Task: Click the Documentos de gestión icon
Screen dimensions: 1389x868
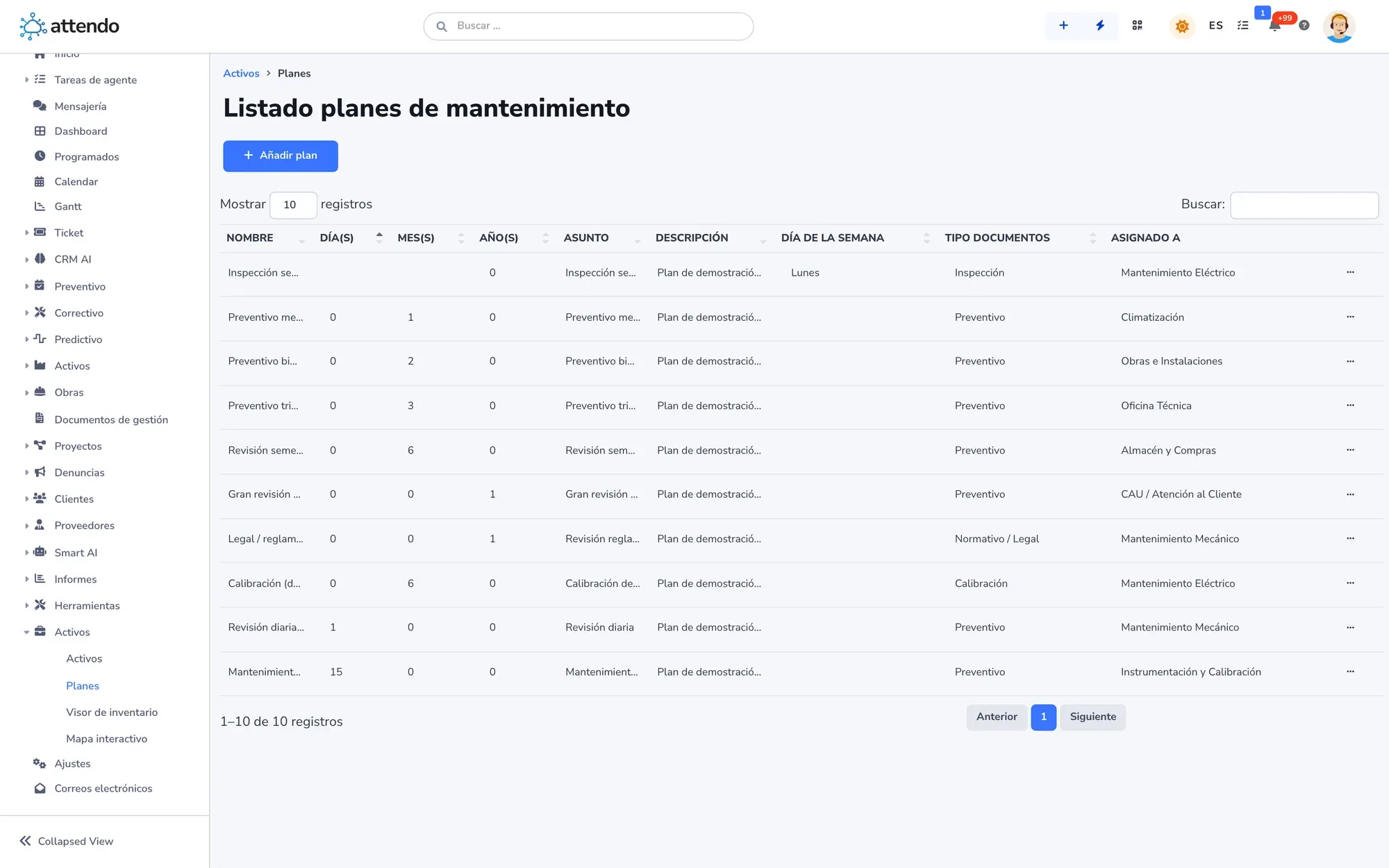Action: tap(40, 419)
